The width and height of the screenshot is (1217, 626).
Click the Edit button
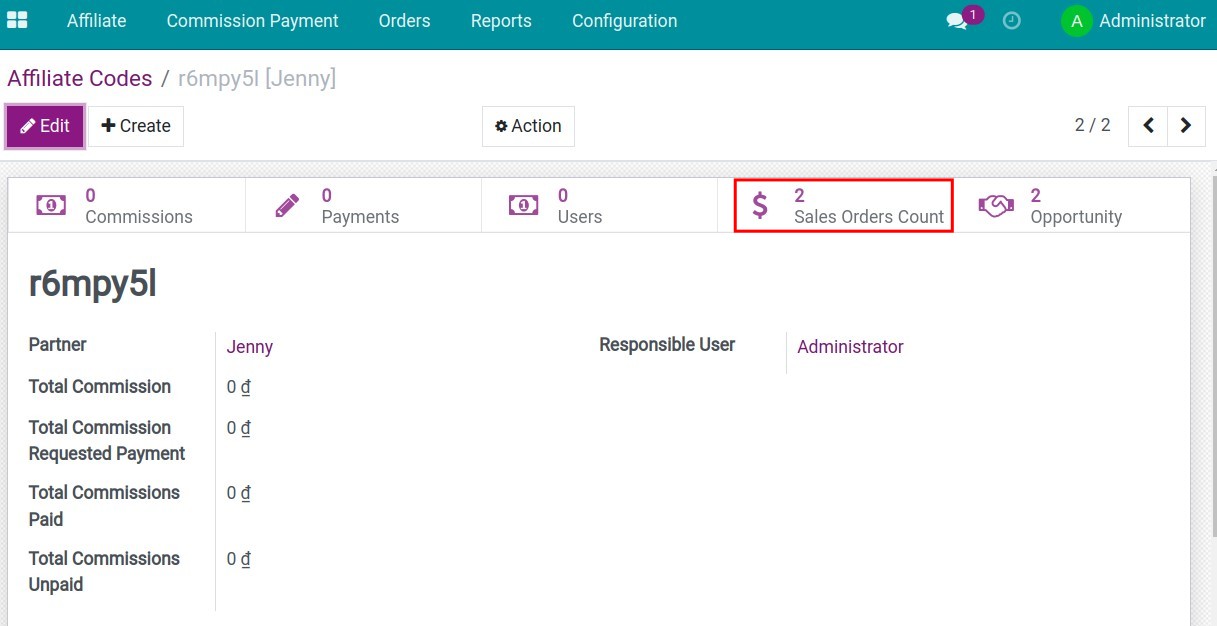(x=45, y=126)
